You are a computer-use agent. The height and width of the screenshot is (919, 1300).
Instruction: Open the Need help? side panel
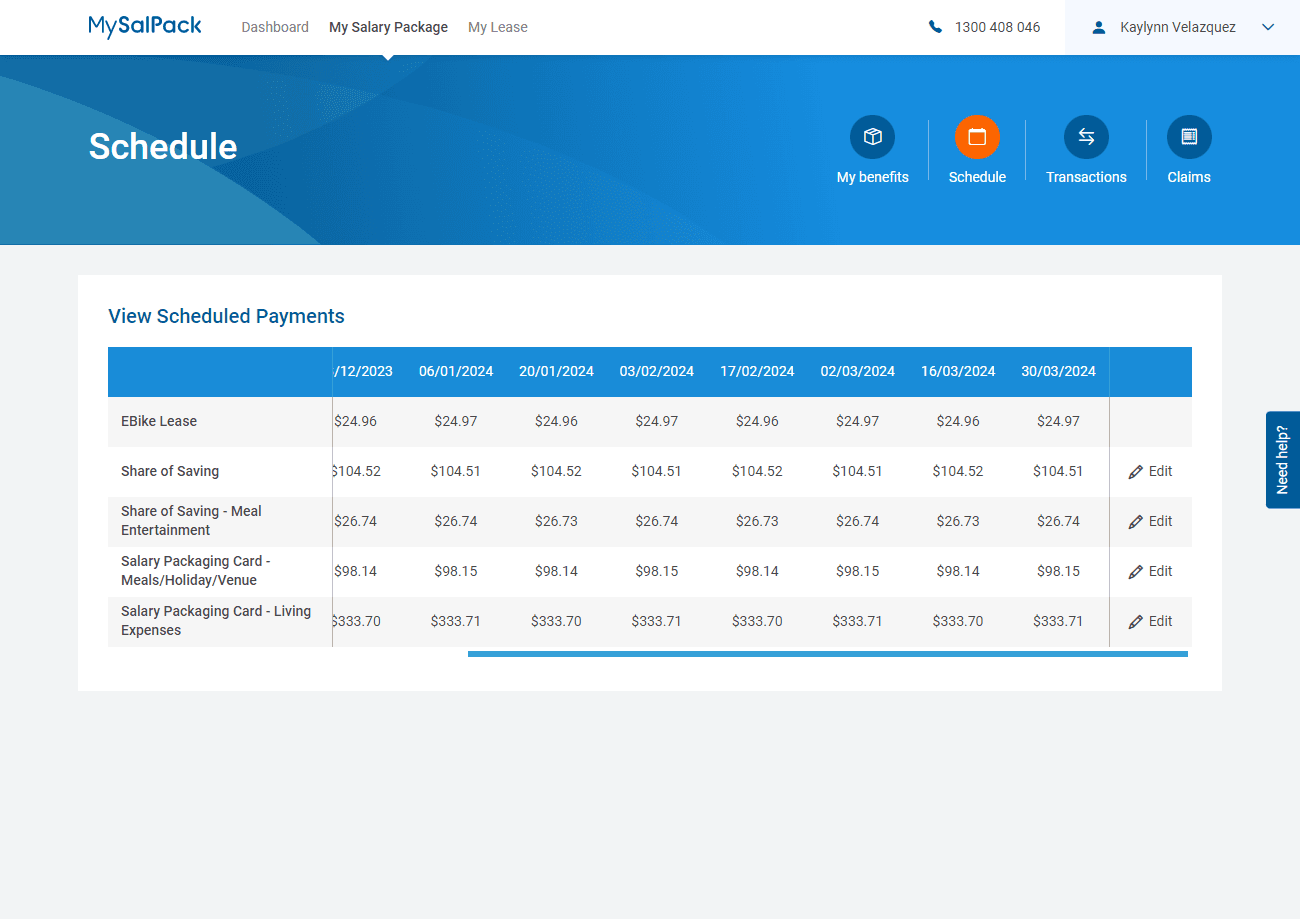1283,460
